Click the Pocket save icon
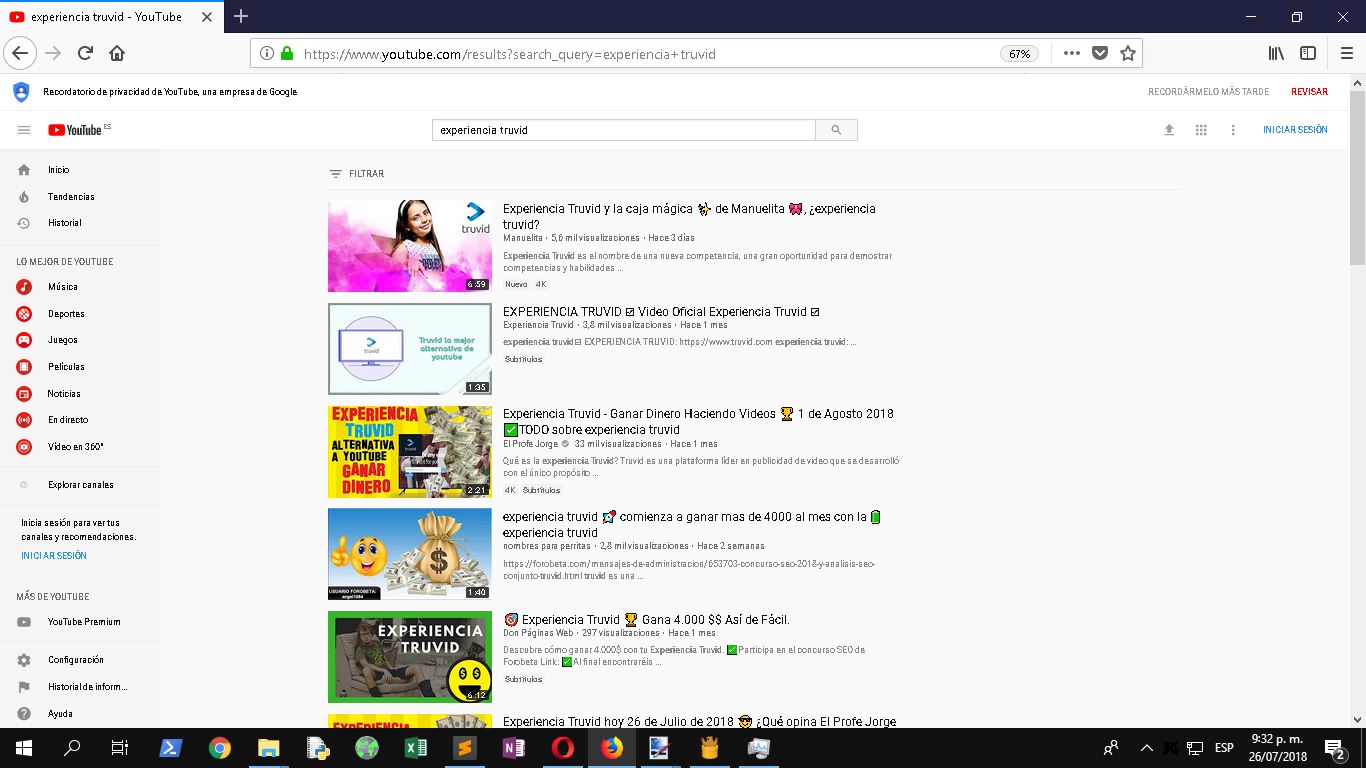 pos(1100,54)
